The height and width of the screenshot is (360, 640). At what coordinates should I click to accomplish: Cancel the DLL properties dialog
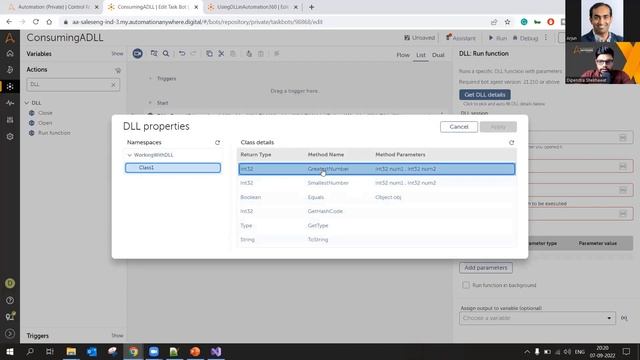(x=459, y=127)
